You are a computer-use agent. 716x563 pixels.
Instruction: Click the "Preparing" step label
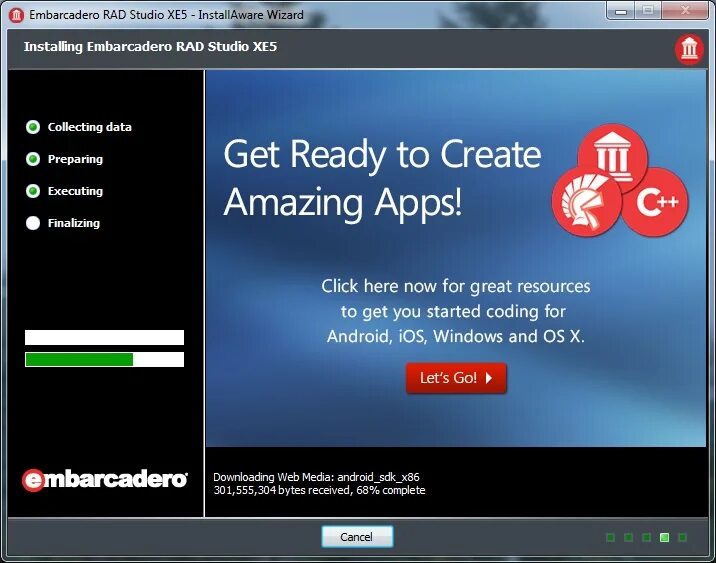75,159
